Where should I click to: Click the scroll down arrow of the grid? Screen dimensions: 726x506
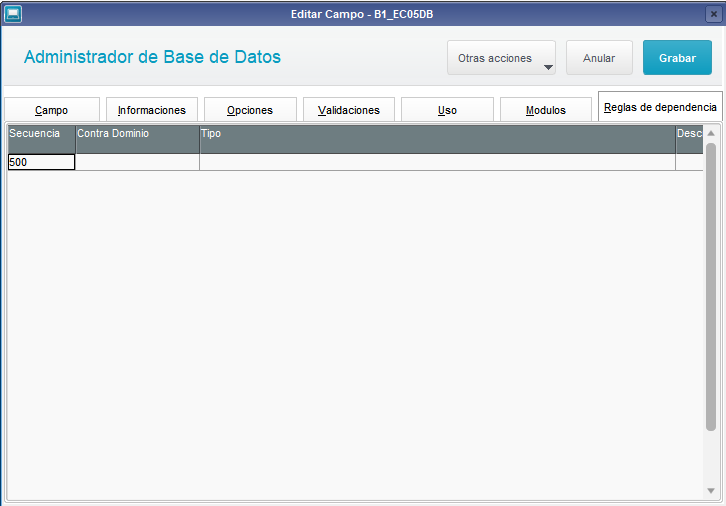point(711,491)
